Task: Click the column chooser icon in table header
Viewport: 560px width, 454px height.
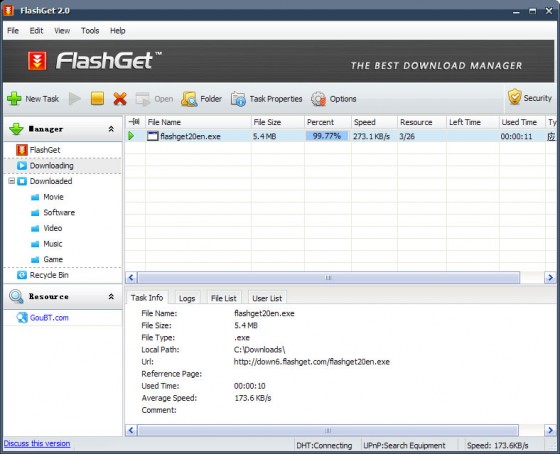Action: pos(134,122)
